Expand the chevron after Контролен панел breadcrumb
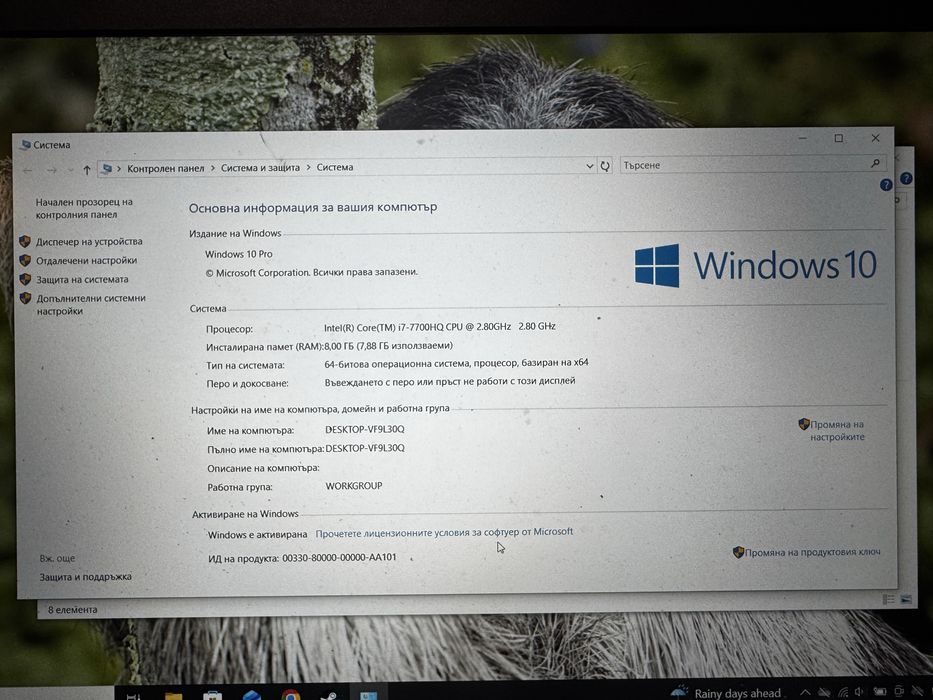Screen dimensions: 933x700 212,168
